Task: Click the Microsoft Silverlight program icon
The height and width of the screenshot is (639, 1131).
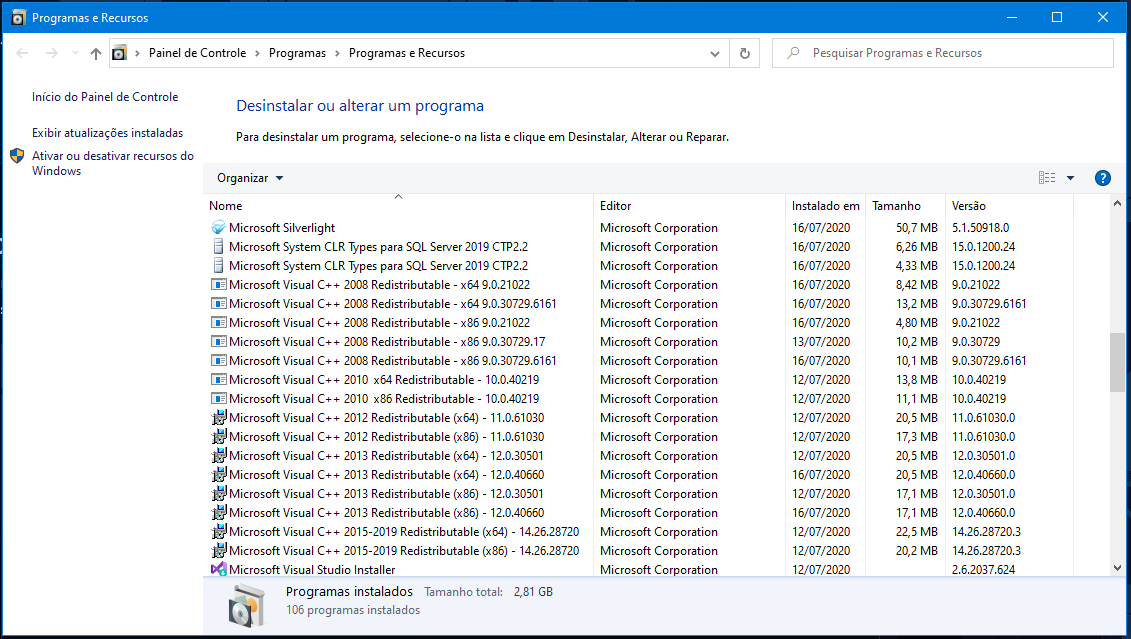Action: [219, 227]
